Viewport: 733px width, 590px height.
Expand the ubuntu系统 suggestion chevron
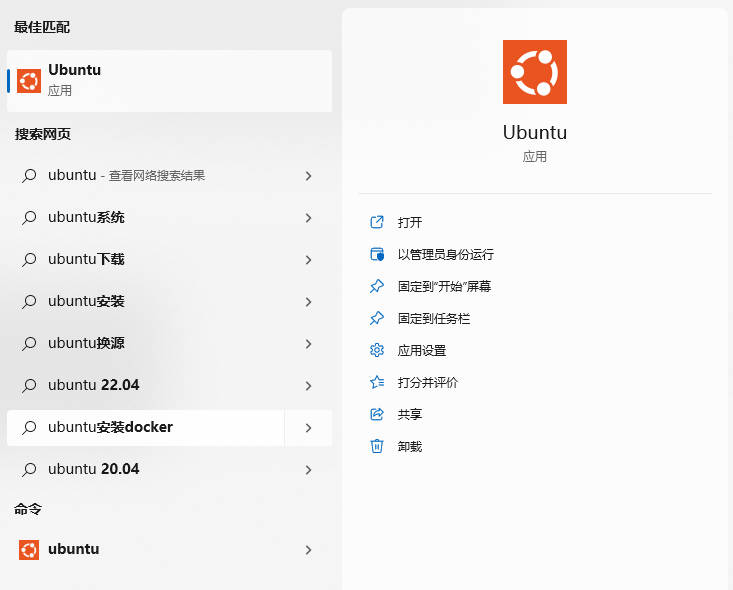308,218
